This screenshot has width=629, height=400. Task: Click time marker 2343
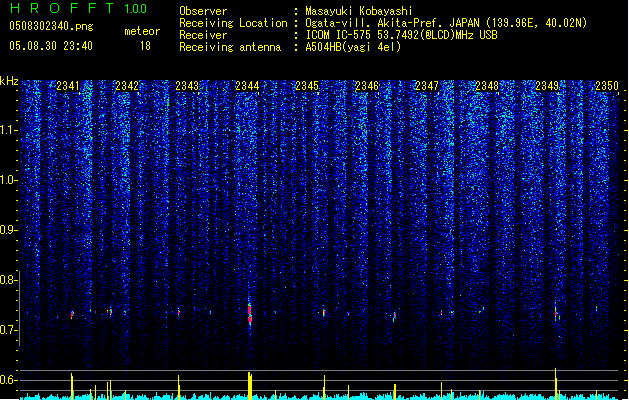(x=187, y=86)
